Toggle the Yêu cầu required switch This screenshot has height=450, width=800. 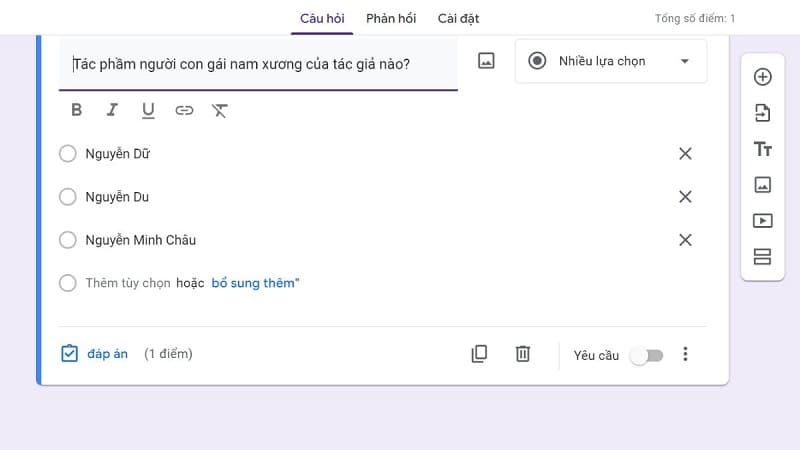[646, 356]
